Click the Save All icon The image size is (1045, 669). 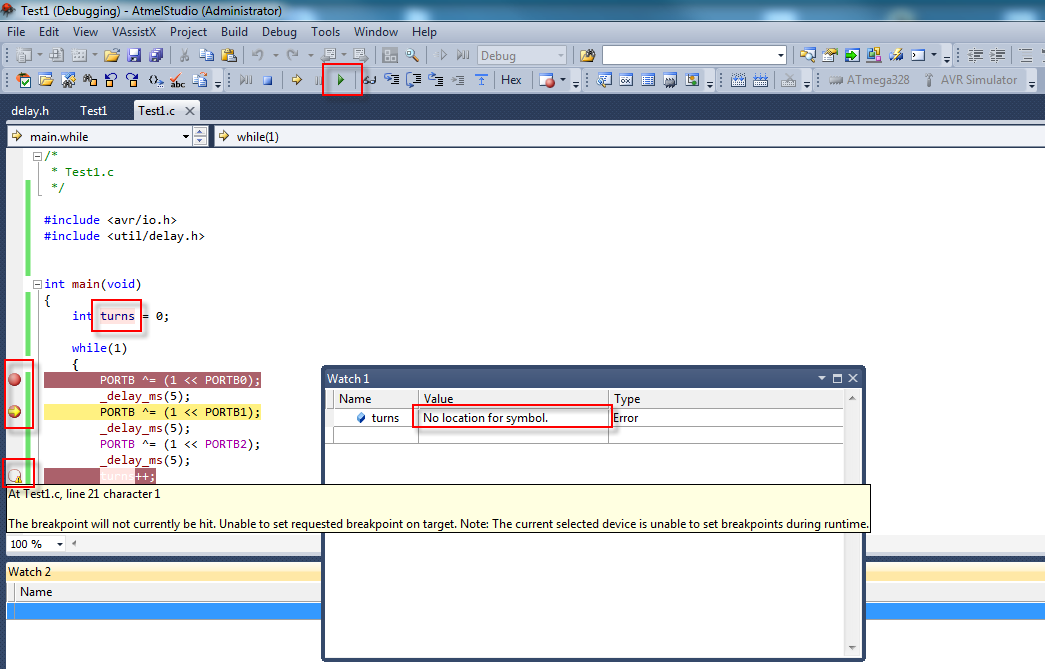[x=156, y=55]
